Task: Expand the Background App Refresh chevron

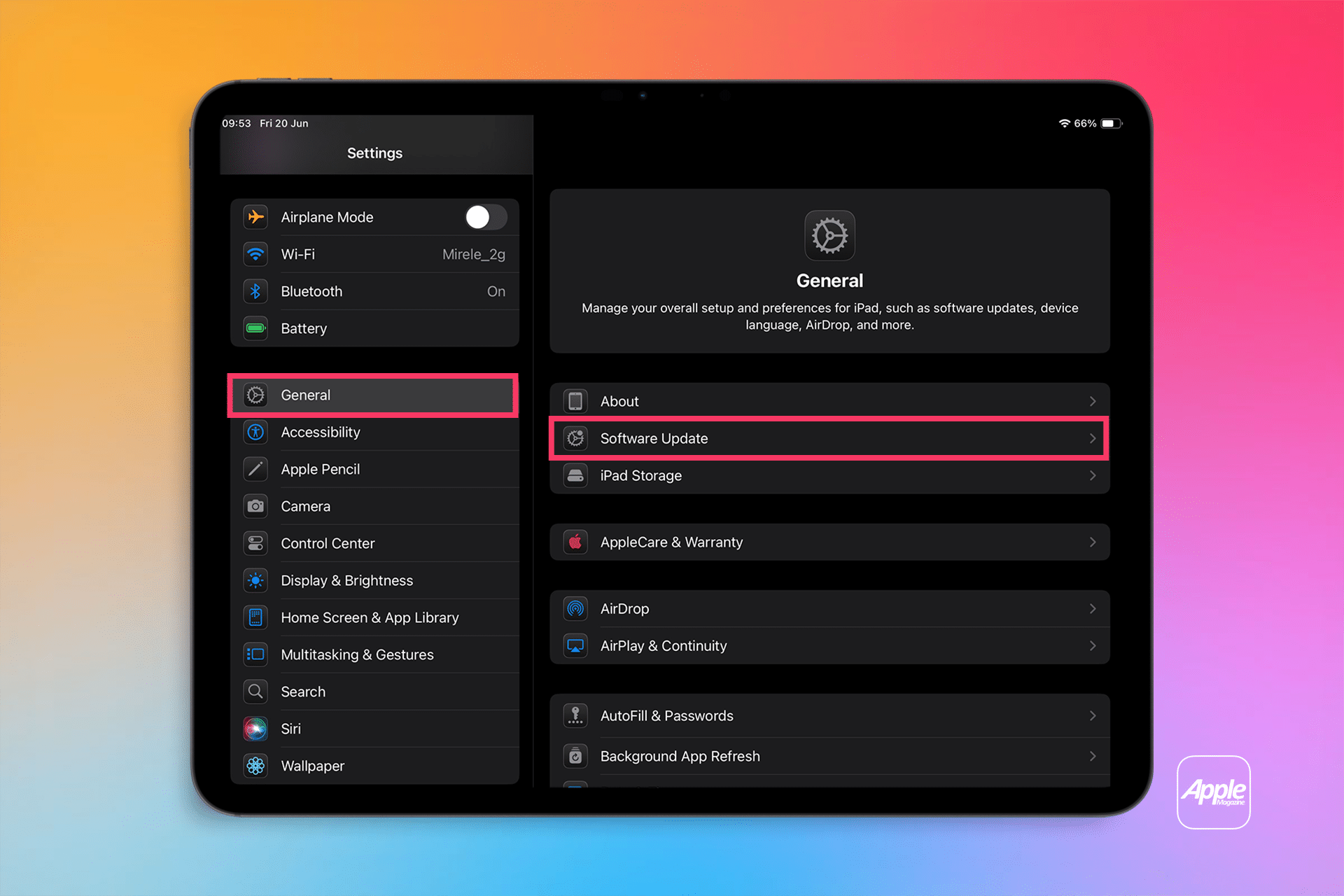Action: point(1092,756)
